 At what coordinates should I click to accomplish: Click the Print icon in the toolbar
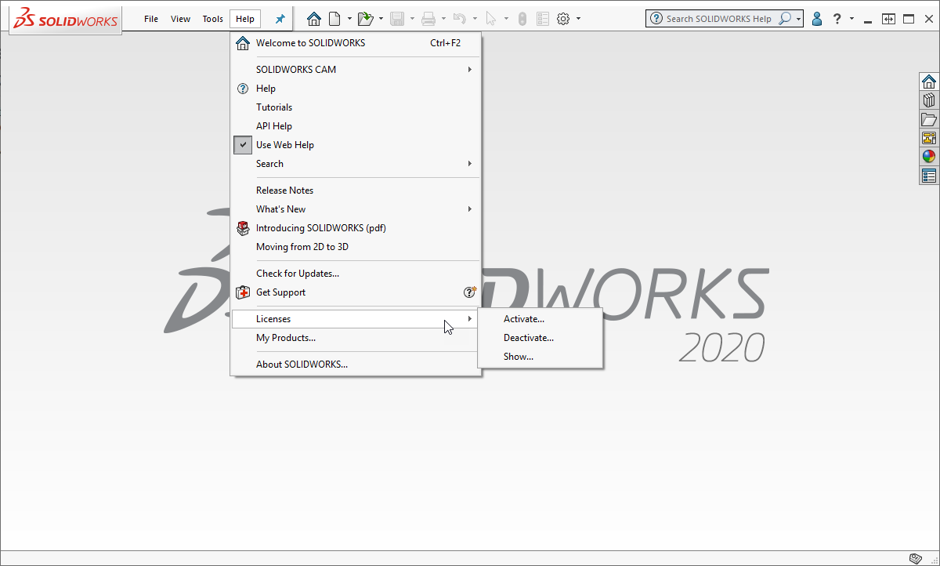(x=428, y=19)
